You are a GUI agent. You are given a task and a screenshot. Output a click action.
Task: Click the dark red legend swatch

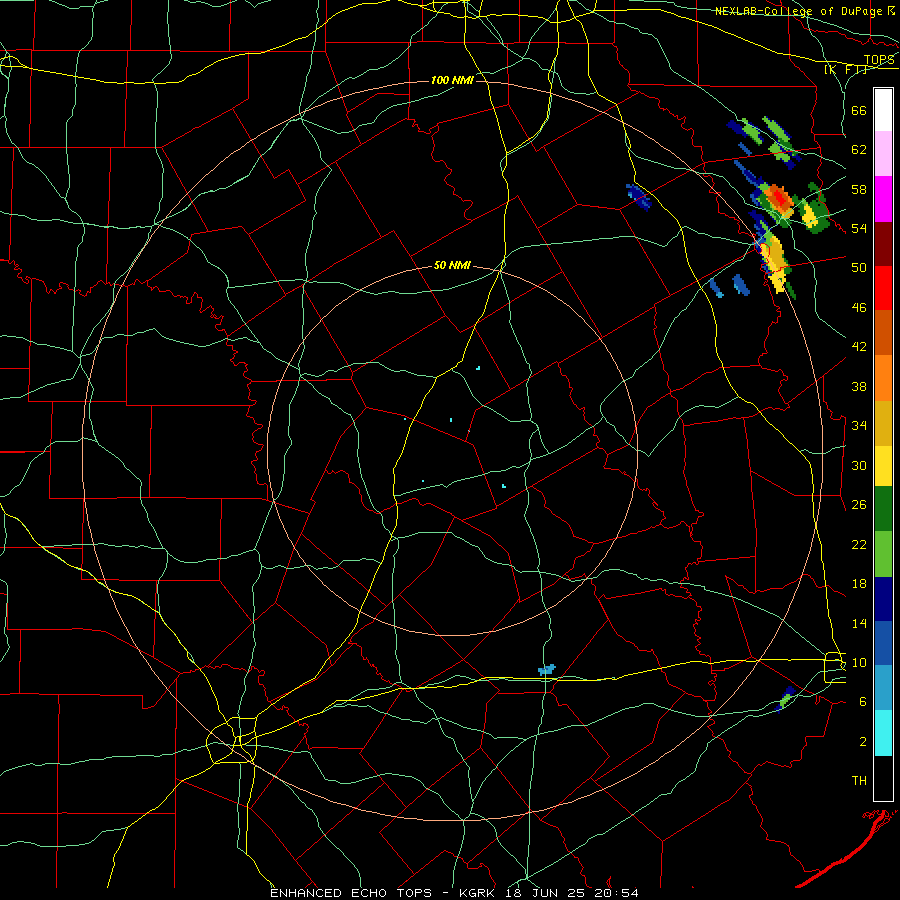pos(883,244)
